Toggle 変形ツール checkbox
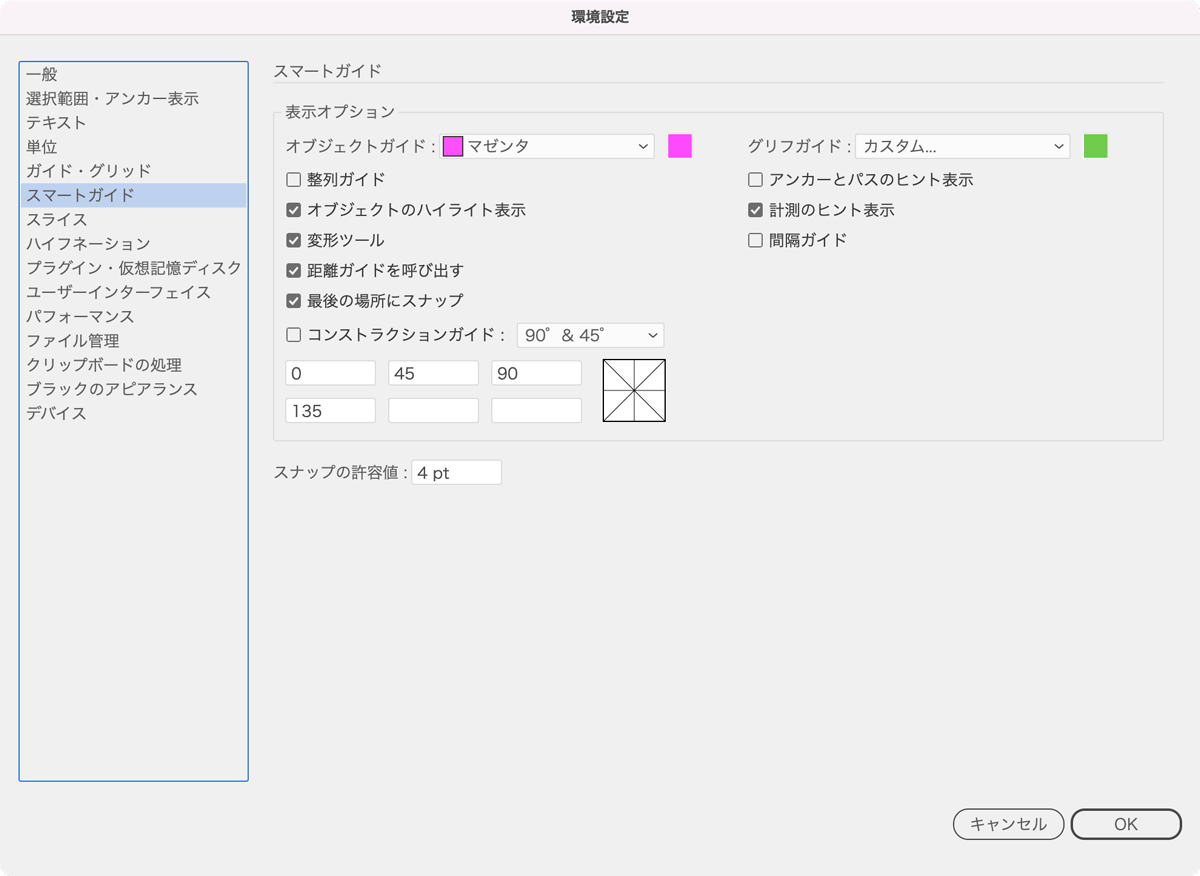Image resolution: width=1200 pixels, height=876 pixels. click(294, 240)
